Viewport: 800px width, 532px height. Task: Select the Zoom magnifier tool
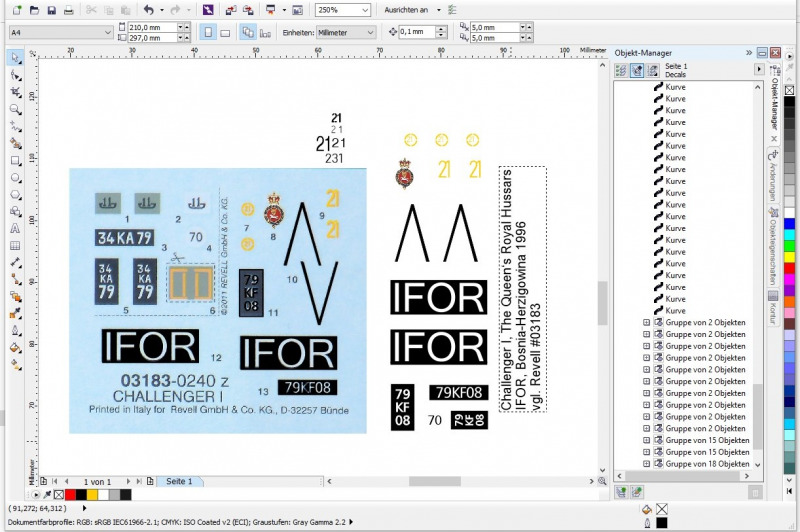pos(15,109)
